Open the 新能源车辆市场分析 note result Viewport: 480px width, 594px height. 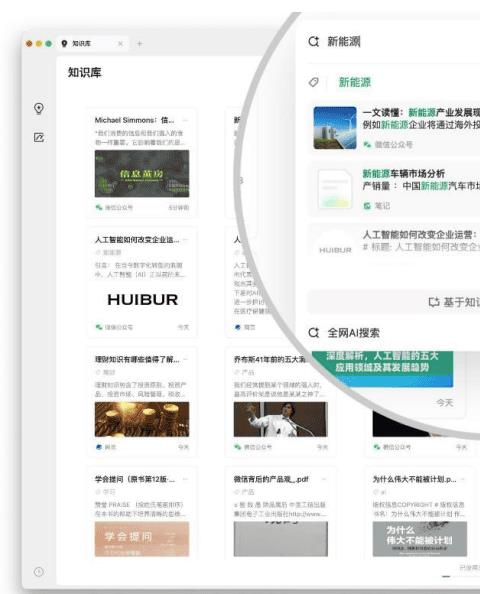coord(403,174)
